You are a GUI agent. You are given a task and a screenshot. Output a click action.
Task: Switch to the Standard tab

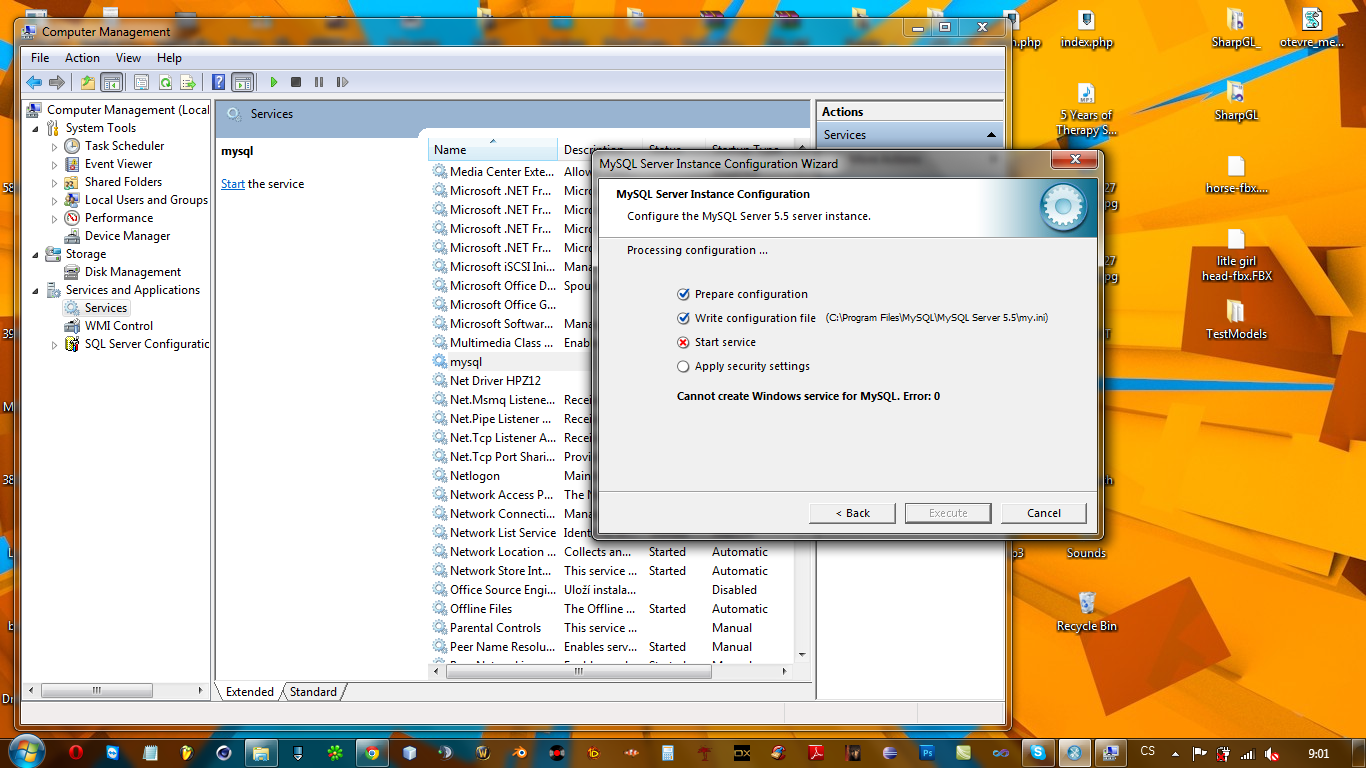point(313,692)
